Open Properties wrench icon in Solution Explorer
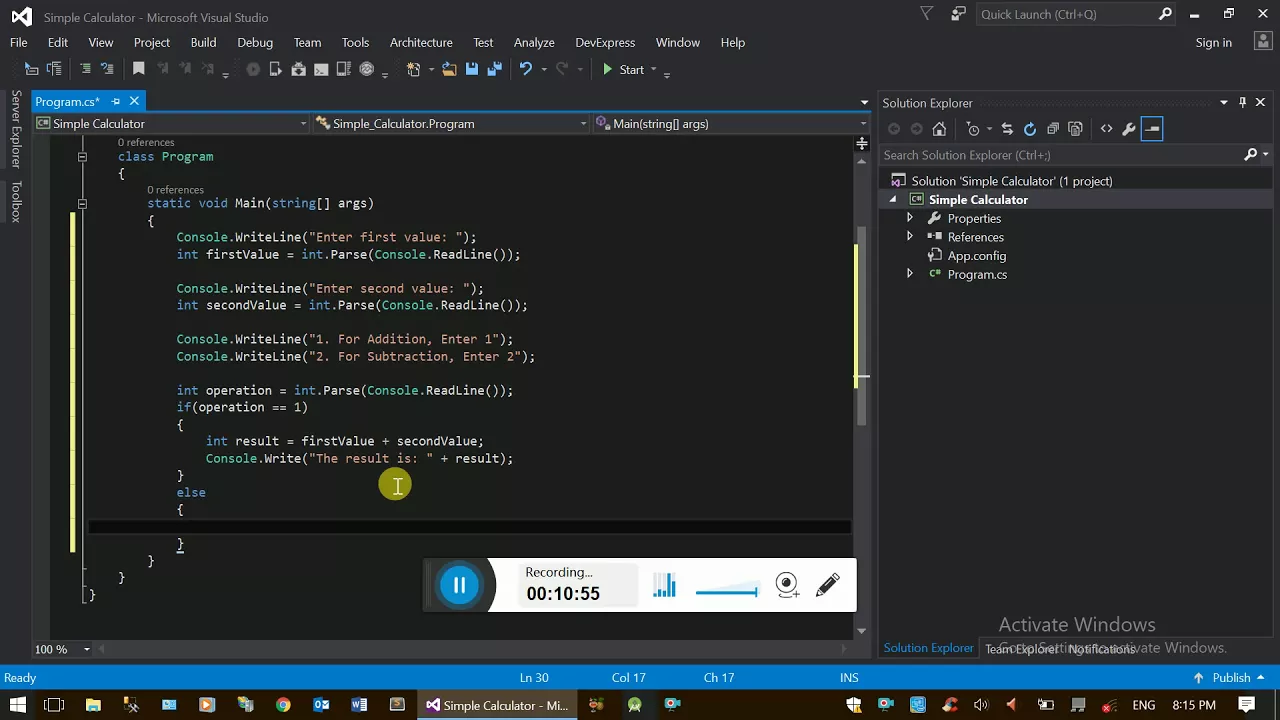This screenshot has height=720, width=1280. click(x=1129, y=129)
